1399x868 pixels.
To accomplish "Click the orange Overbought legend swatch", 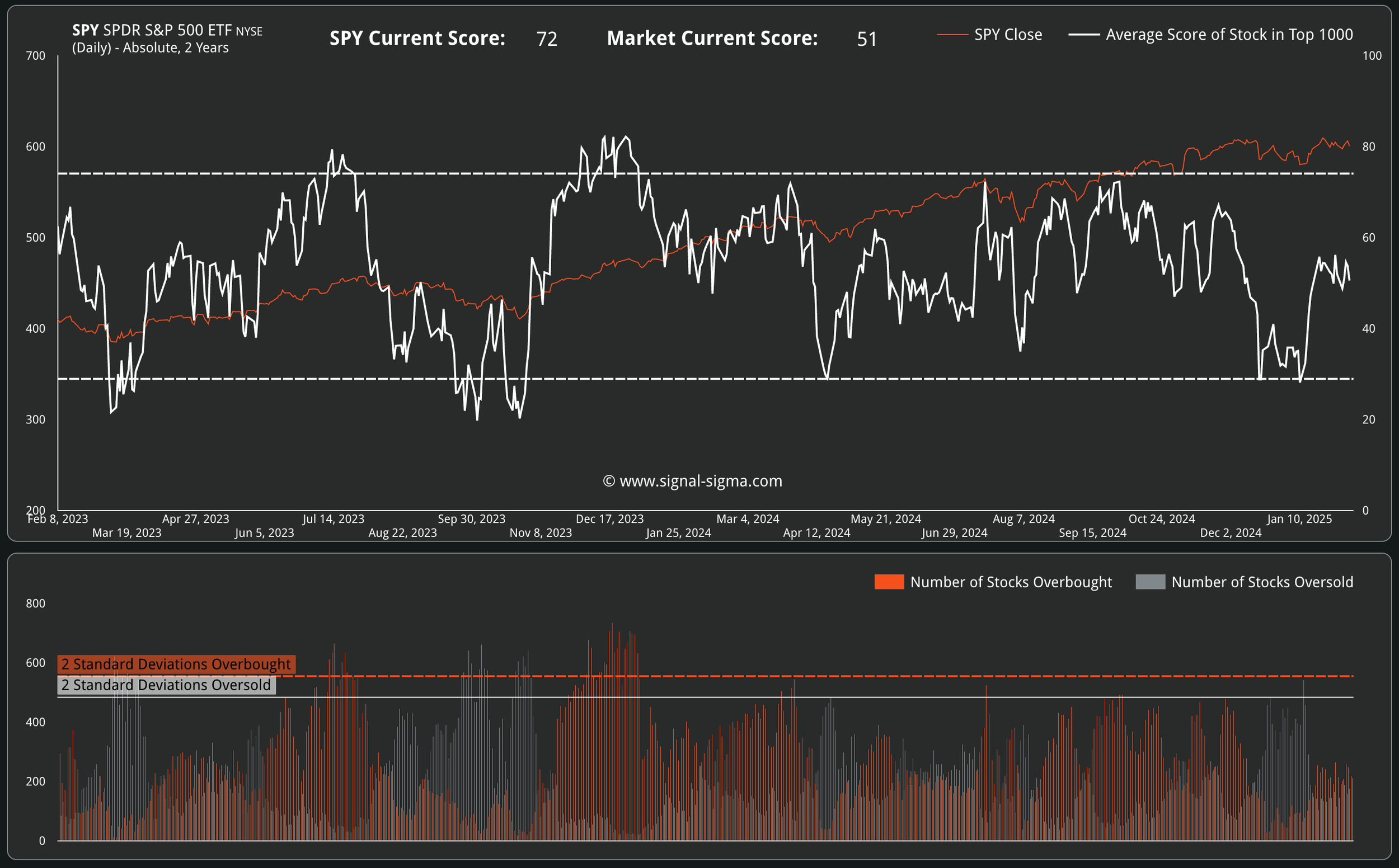I will click(x=889, y=582).
